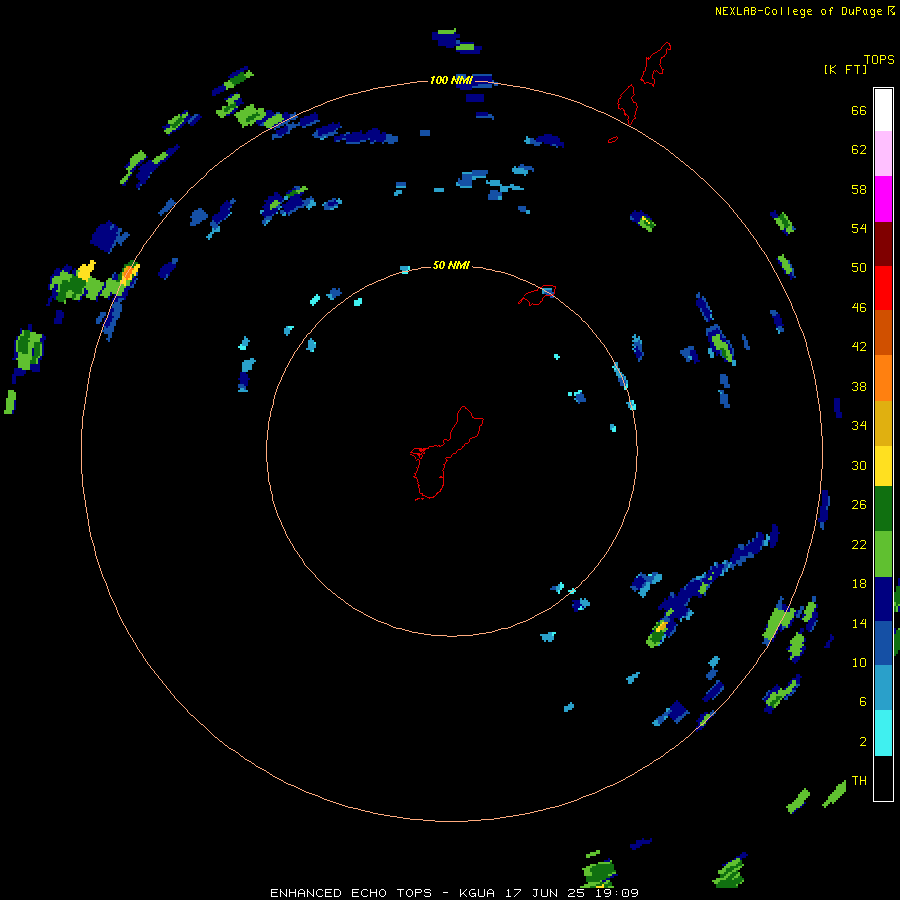Pick the light green legend swatch
This screenshot has width=900, height=900.
point(883,554)
